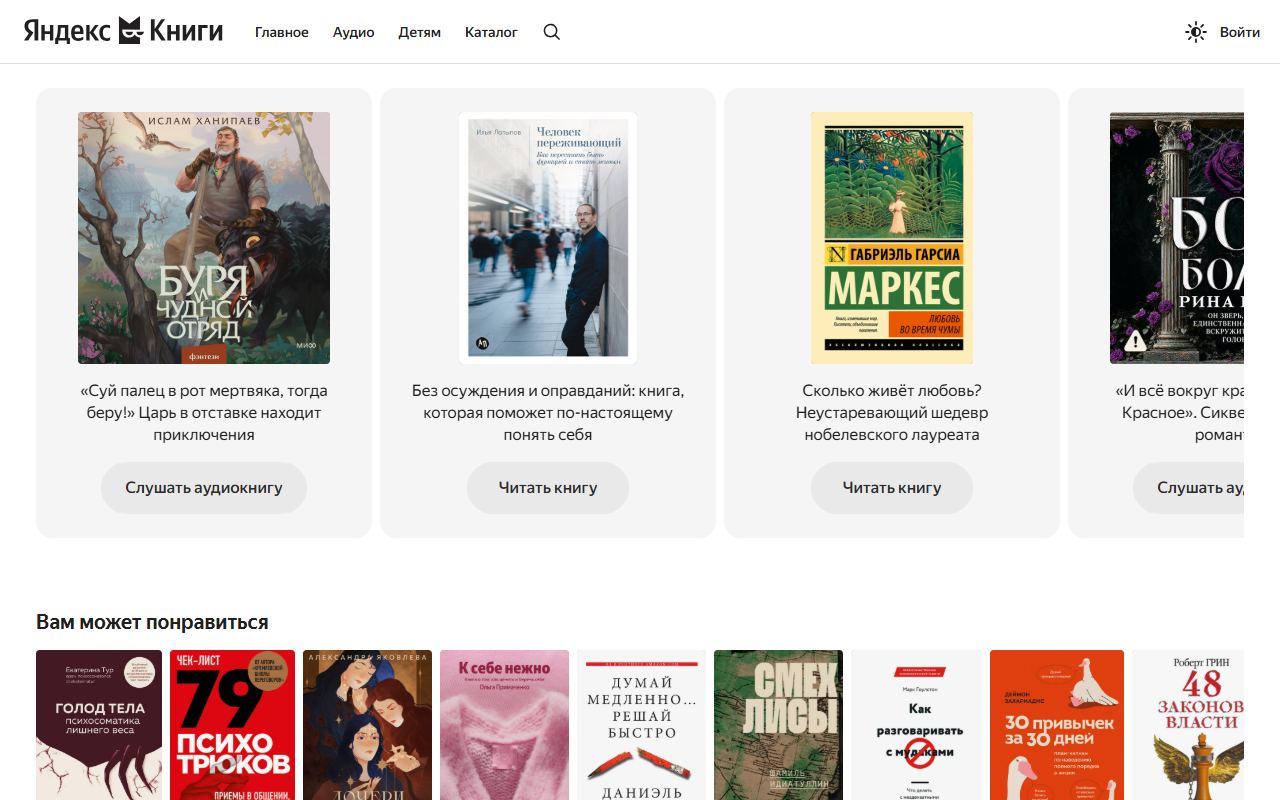Open the Детям section
The image size is (1280, 800).
(420, 32)
